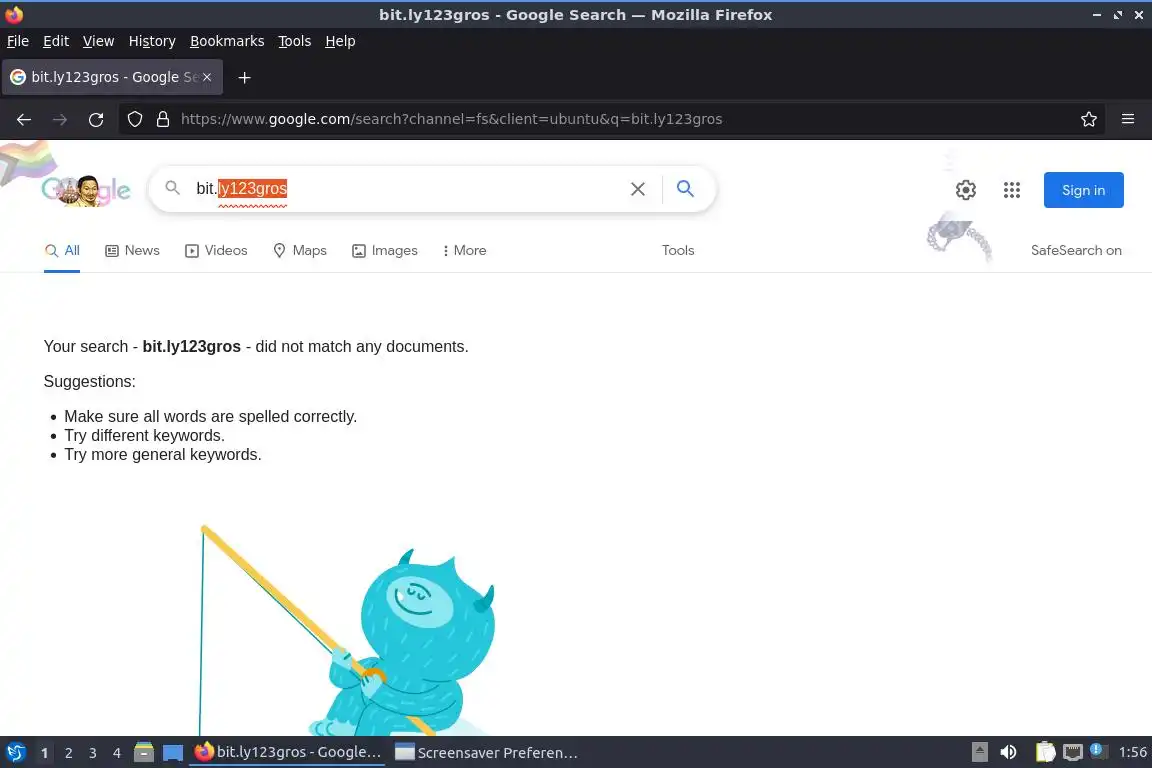This screenshot has width=1152, height=768.
Task: Click the fishing monster illustration
Action: 348,630
